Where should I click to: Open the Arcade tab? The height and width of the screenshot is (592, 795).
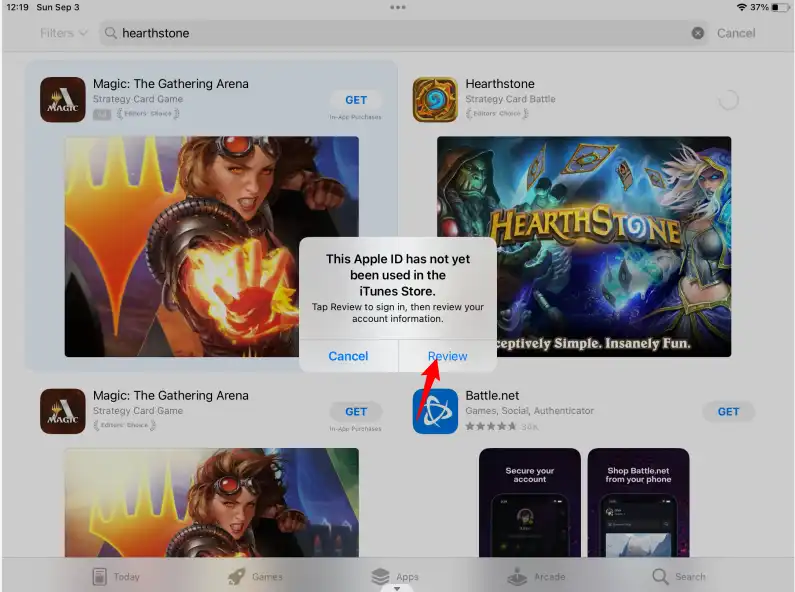(536, 576)
